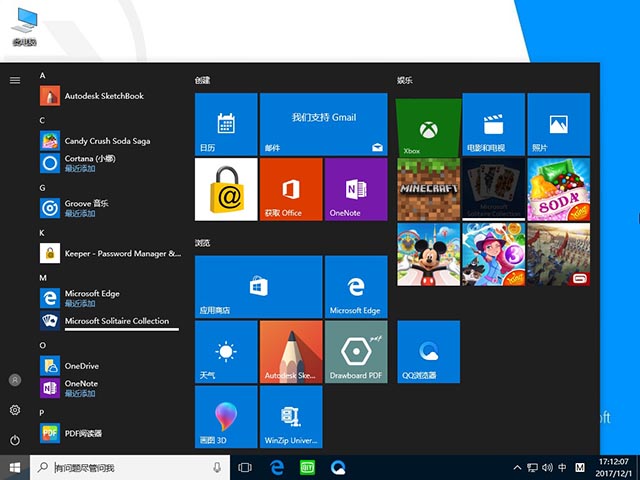The height and width of the screenshot is (480, 640).
Task: Select Groove 音乐 in app list
Action: pyautogui.click(x=110, y=208)
